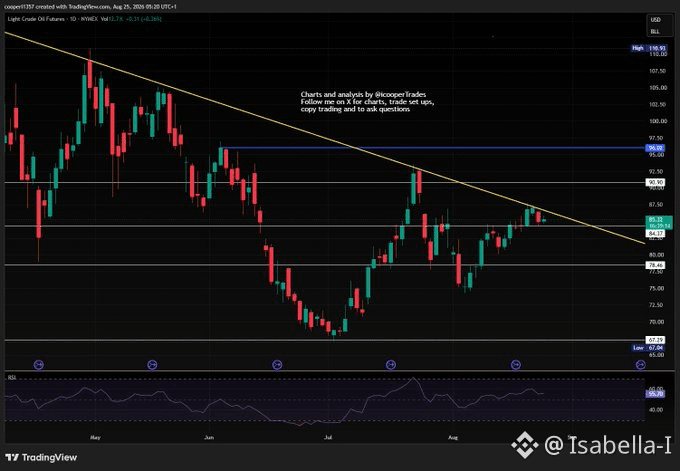
Task: Click the Aug label on the time axis
Action: point(453,437)
